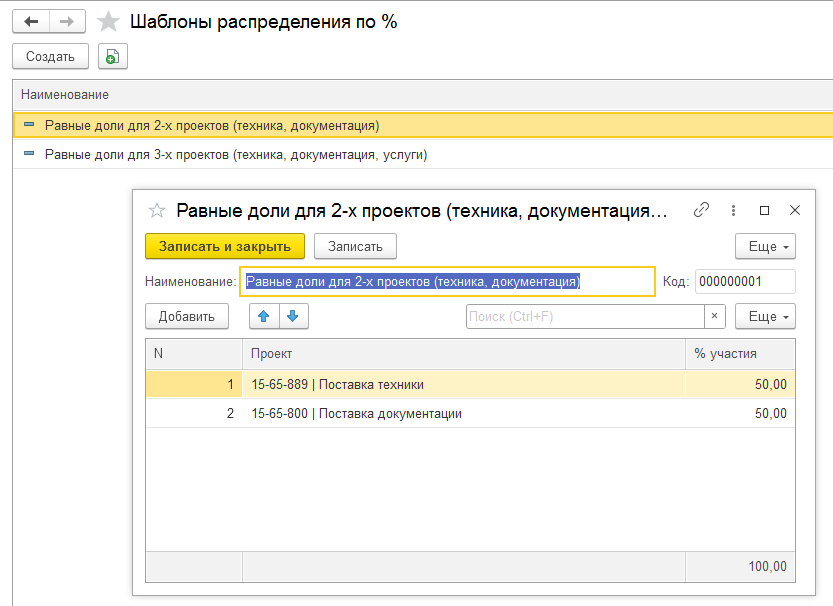Click the forward navigation arrow
Image resolution: width=833 pixels, height=606 pixels.
(67, 21)
